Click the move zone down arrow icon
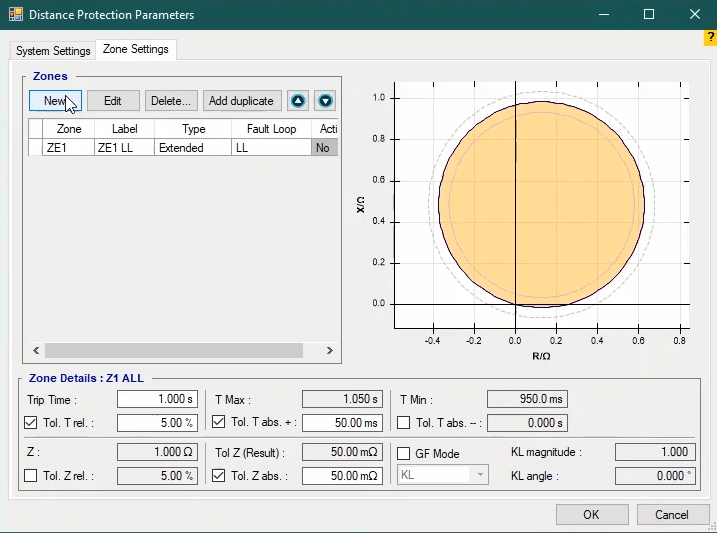717x533 pixels. [x=325, y=101]
